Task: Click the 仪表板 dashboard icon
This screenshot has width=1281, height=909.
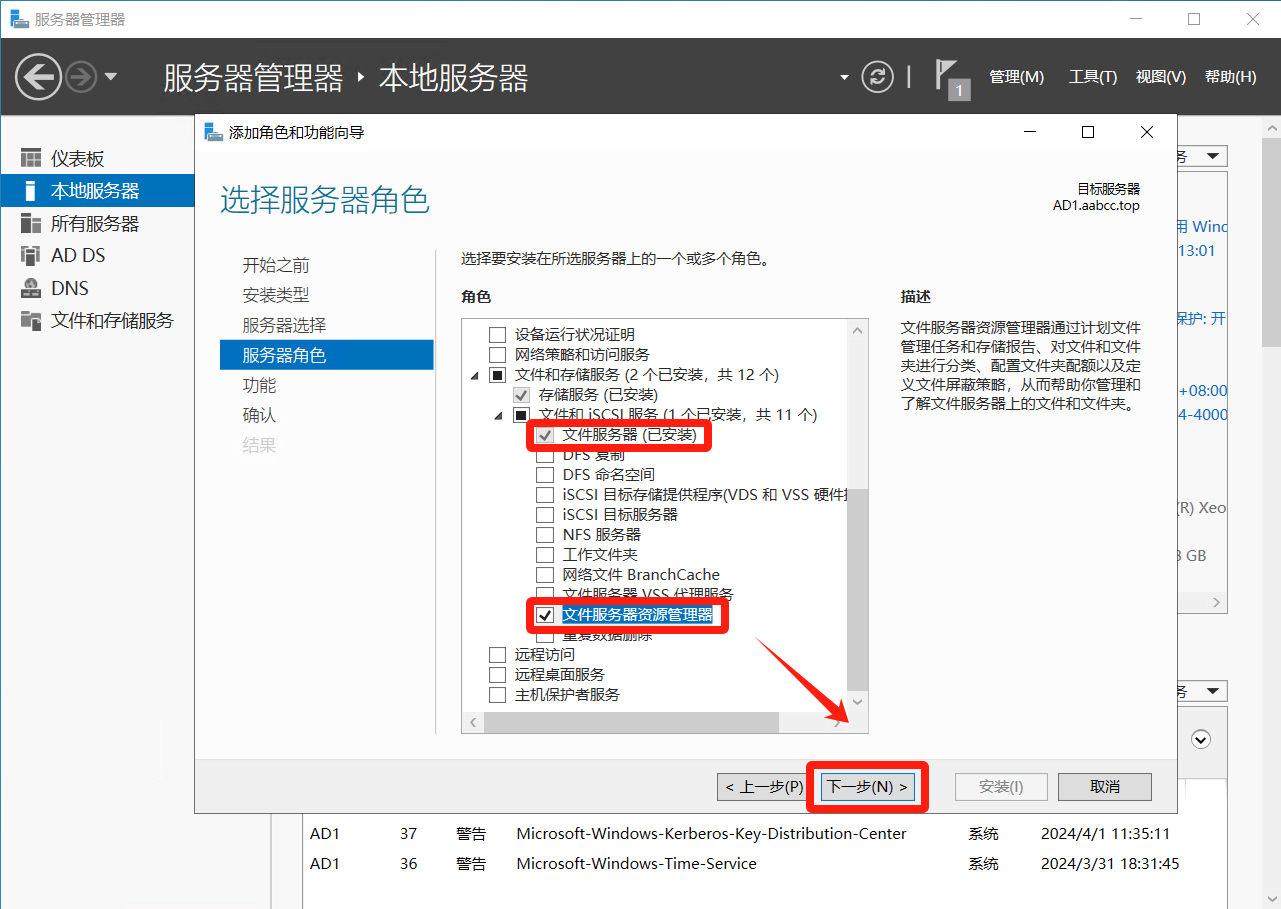Action: (31, 159)
